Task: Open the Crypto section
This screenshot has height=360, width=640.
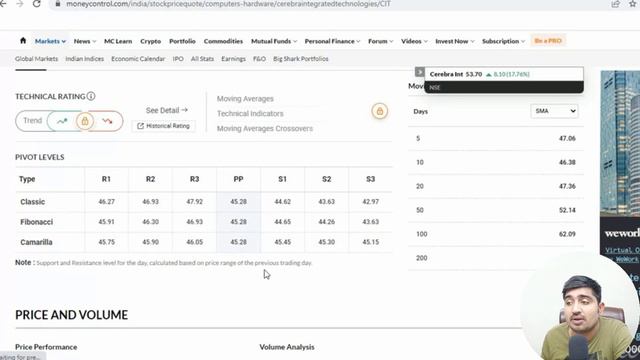Action: (151, 41)
